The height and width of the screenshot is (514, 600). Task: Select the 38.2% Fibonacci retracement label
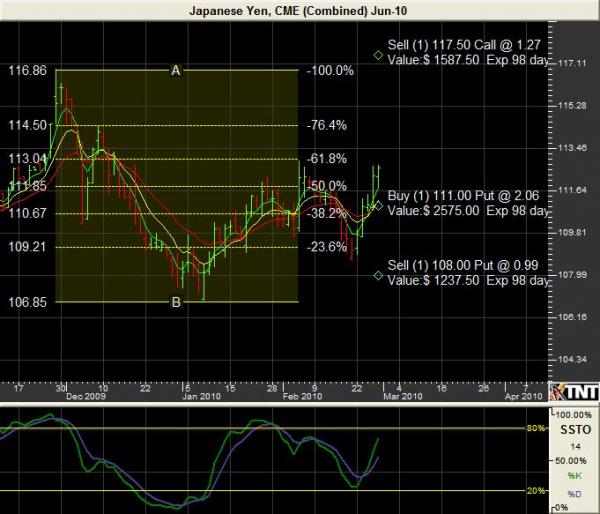click(x=327, y=213)
